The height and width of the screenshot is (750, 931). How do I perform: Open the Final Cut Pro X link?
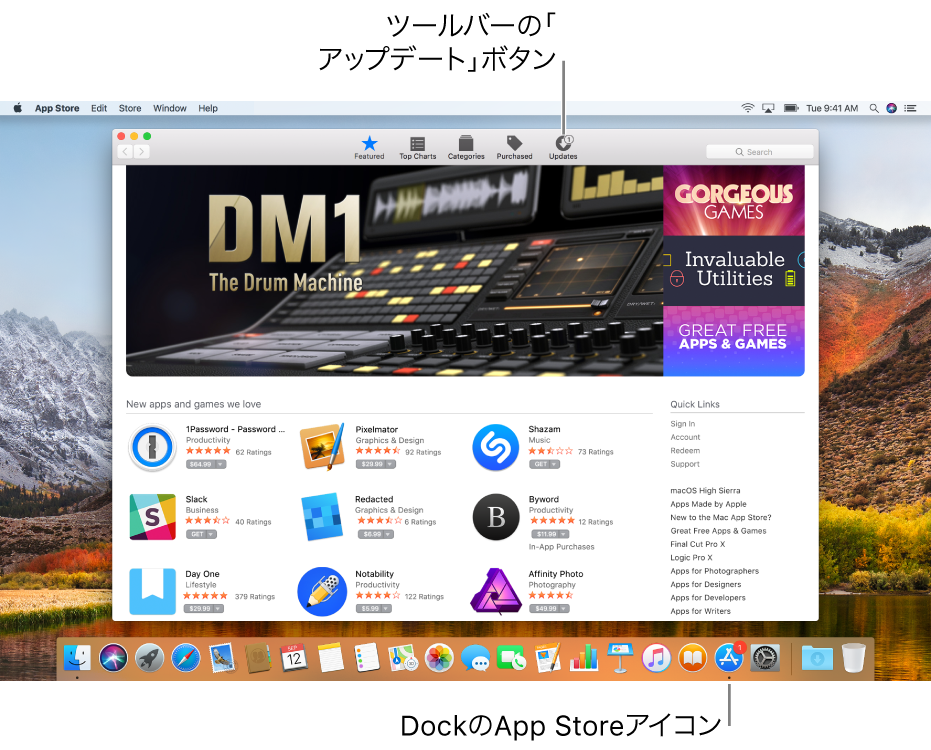(698, 544)
